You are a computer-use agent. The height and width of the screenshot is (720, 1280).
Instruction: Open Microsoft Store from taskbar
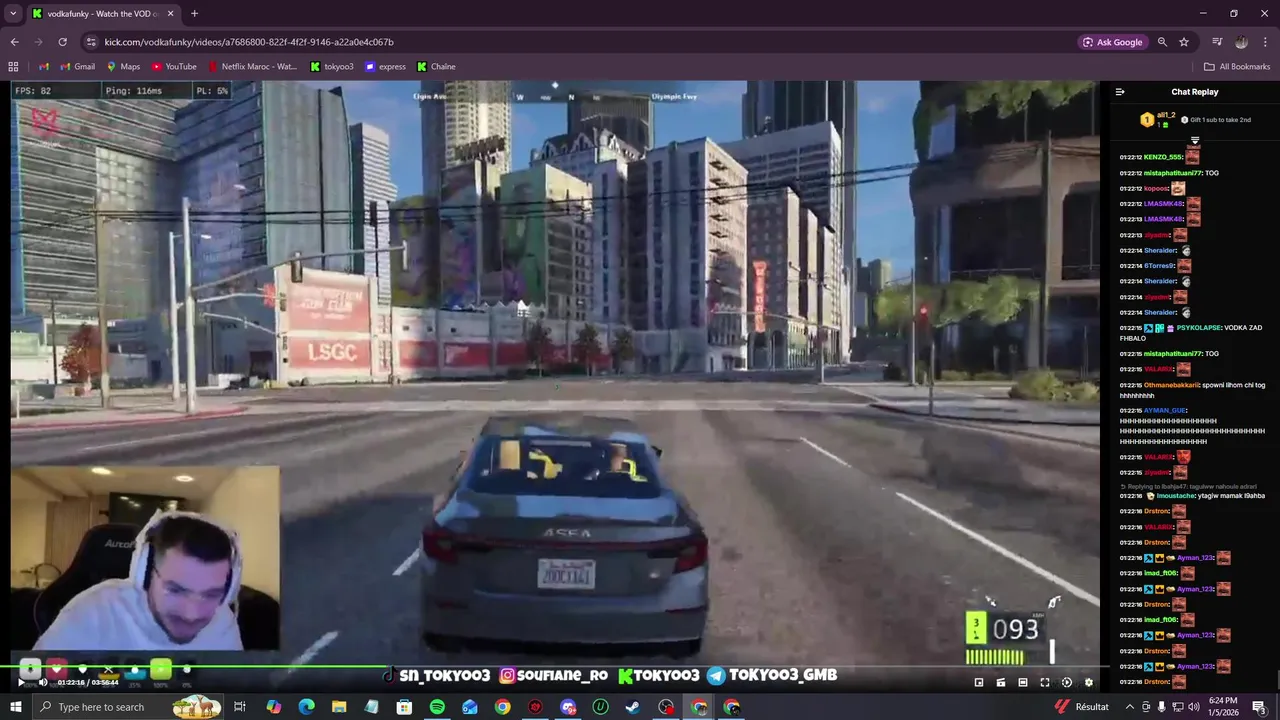404,707
